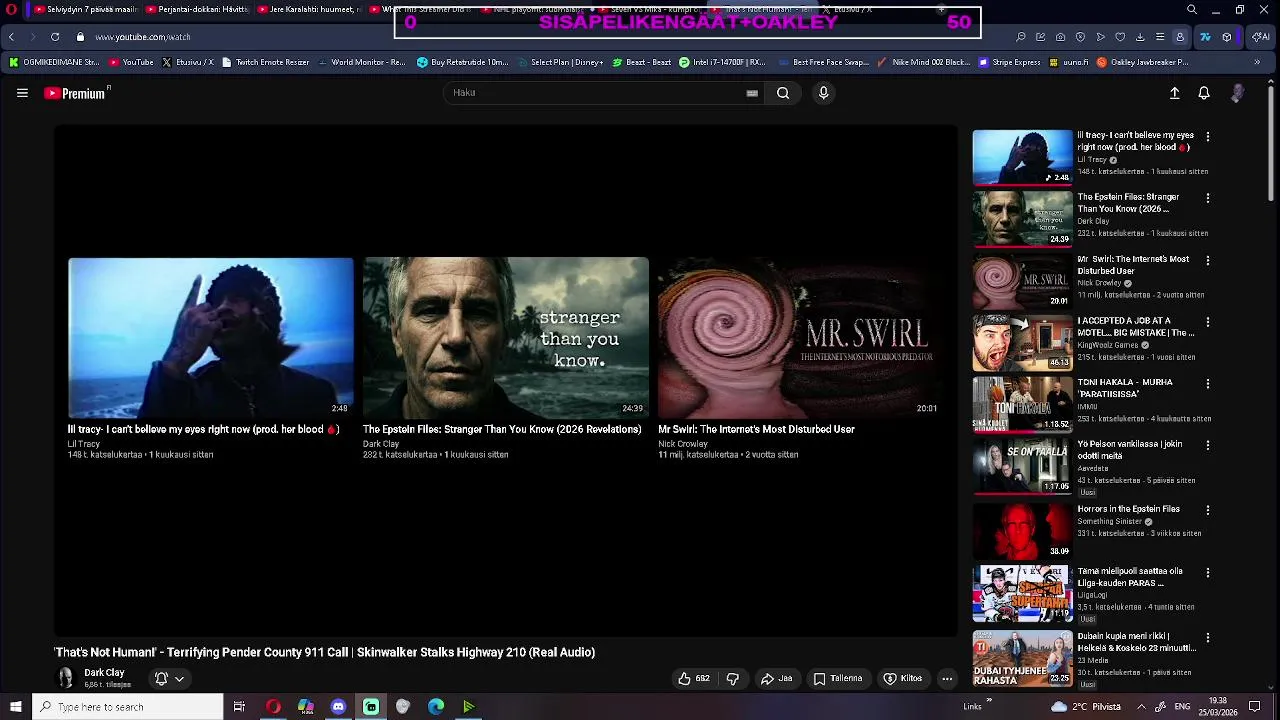Add a new browser tab

941,10
